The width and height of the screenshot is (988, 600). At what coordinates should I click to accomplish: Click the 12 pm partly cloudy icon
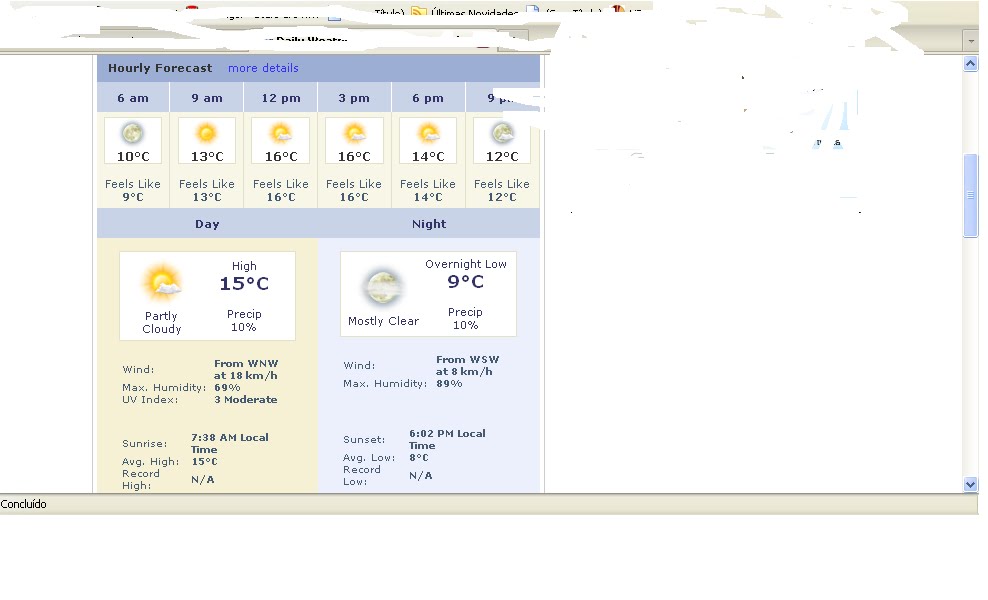[x=280, y=134]
